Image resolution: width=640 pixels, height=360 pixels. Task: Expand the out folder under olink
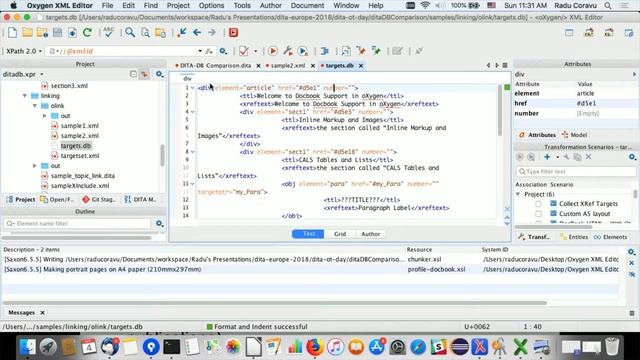click(x=44, y=116)
